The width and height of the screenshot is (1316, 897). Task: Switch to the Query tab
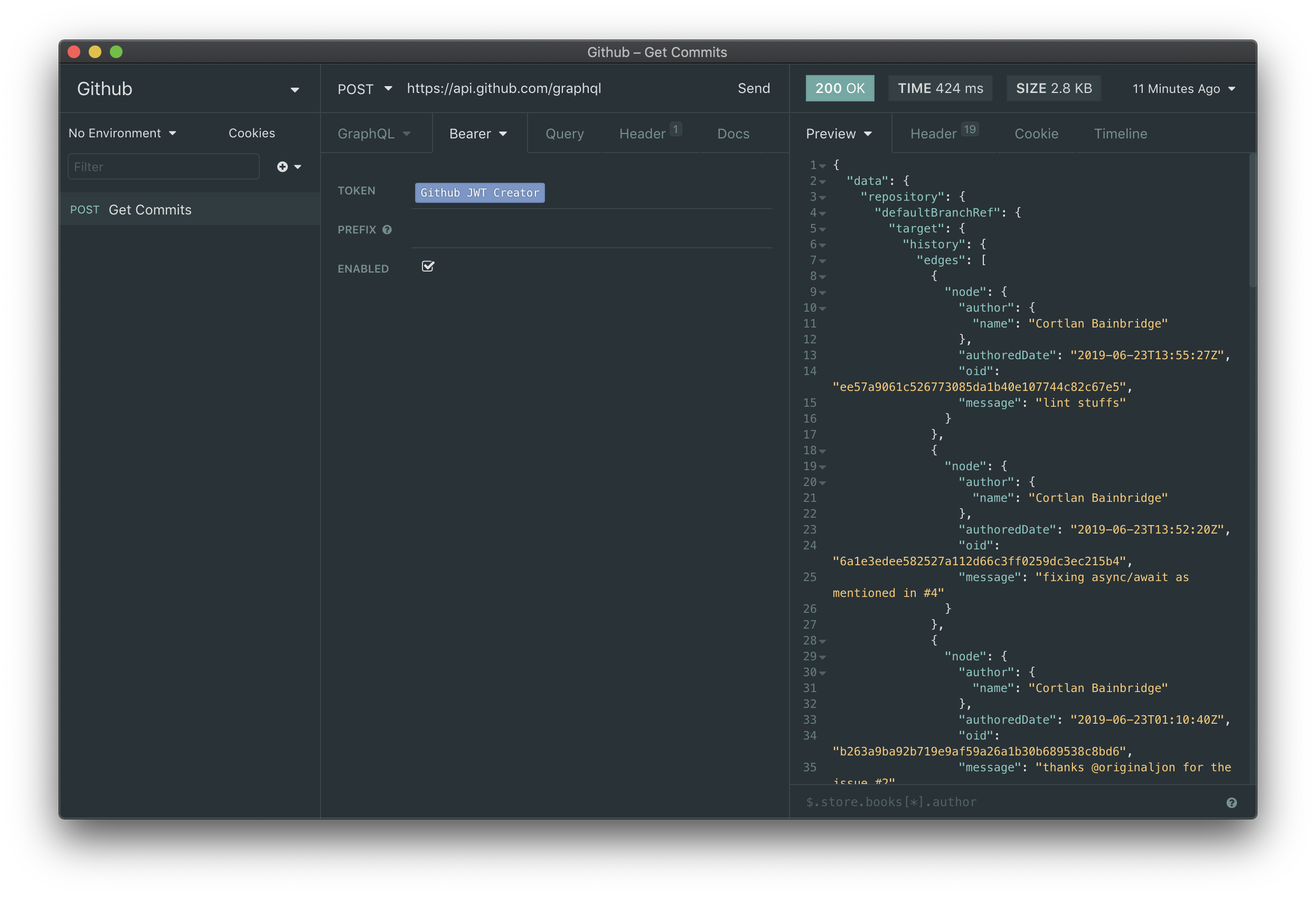click(564, 134)
